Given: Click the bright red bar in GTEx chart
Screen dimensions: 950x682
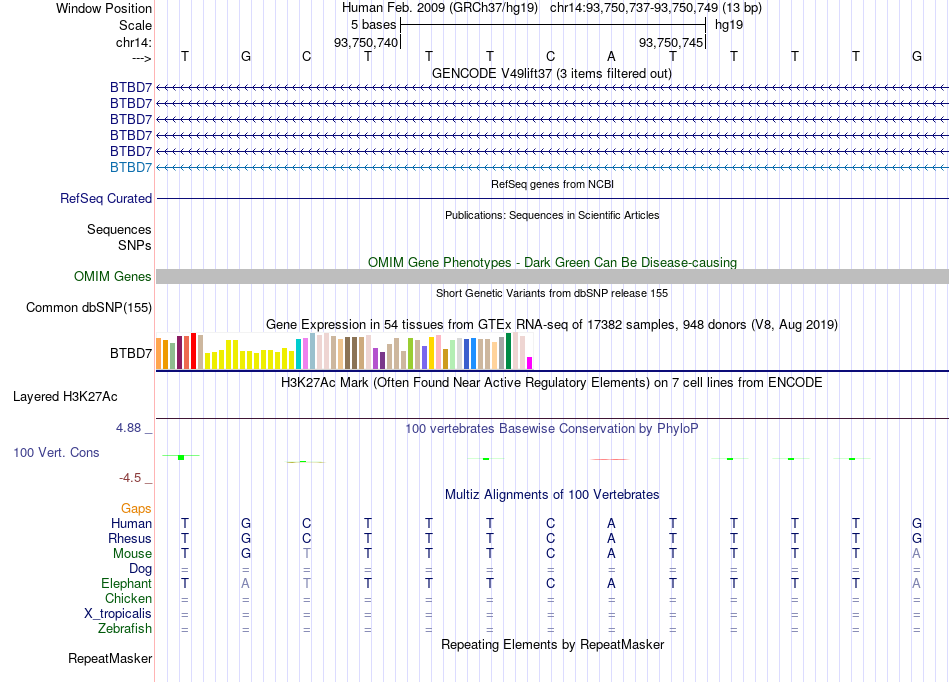Looking at the screenshot, I should click(193, 351).
